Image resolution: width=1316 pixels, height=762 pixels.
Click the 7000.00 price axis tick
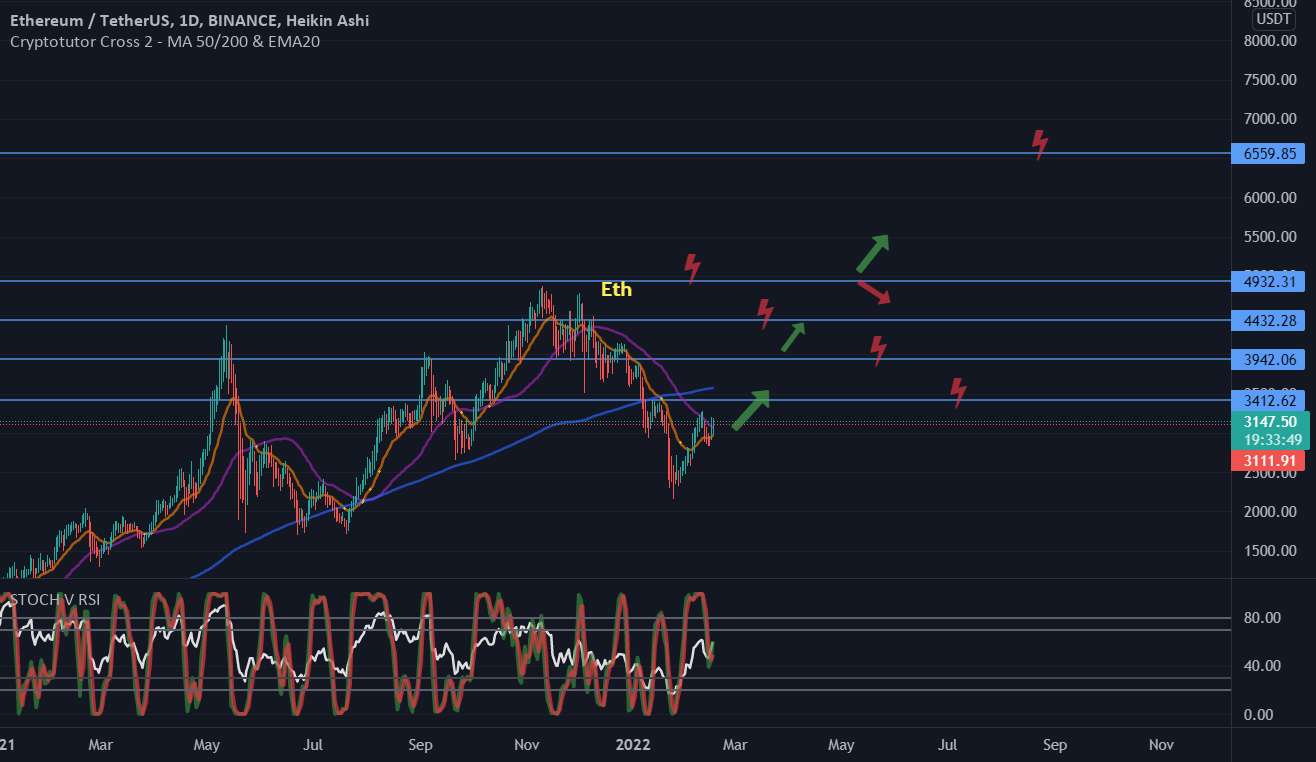click(1270, 119)
